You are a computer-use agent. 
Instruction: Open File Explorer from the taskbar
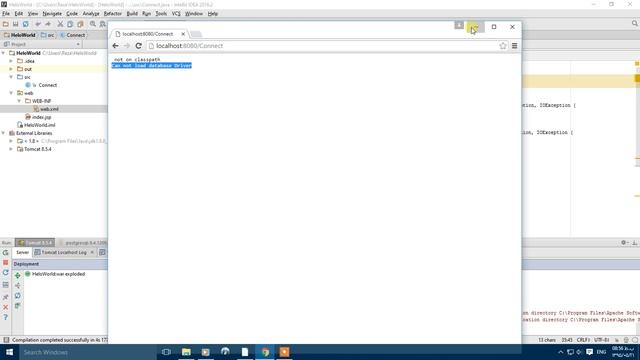click(186, 352)
